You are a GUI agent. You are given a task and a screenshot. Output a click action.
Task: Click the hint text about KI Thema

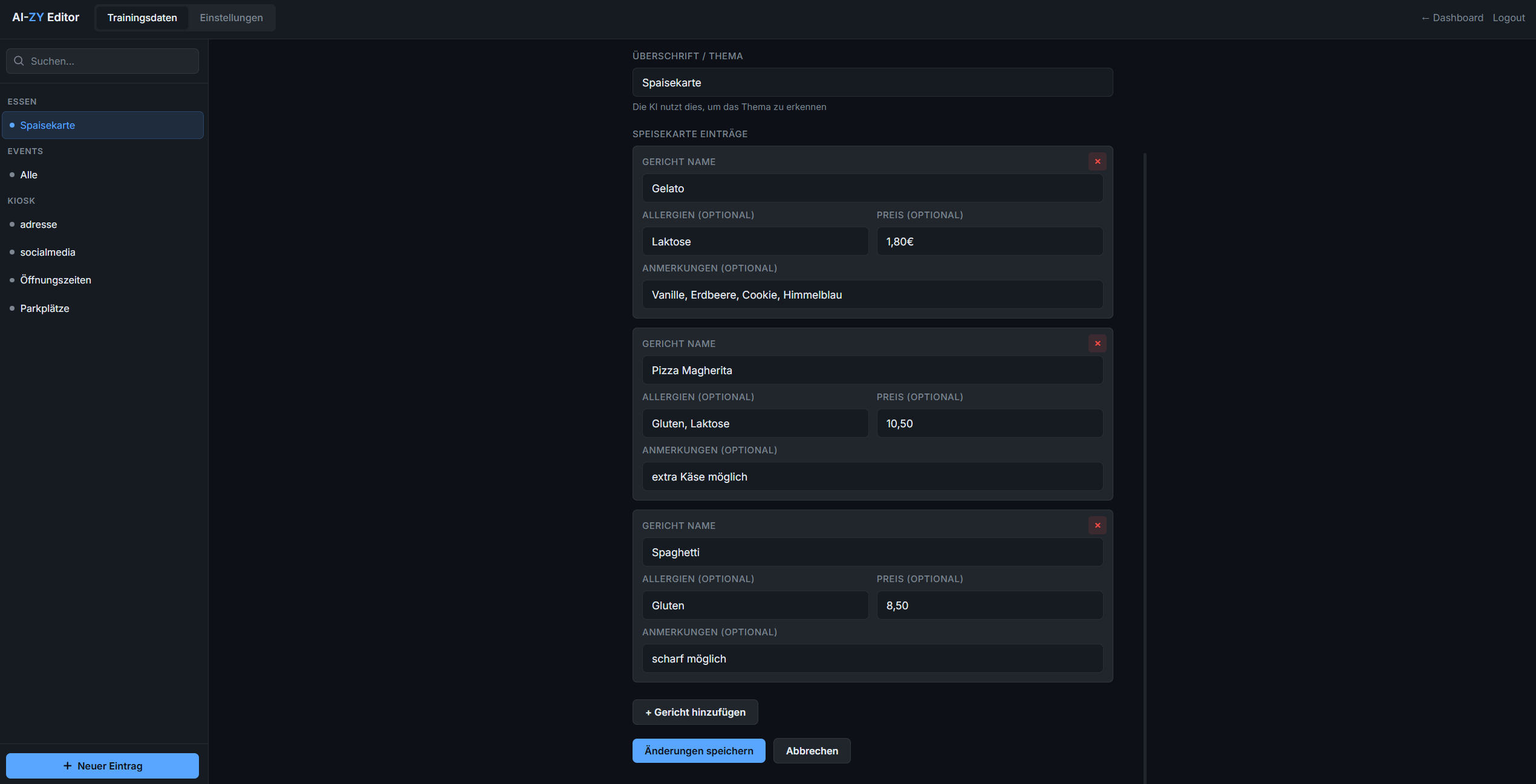[729, 107]
